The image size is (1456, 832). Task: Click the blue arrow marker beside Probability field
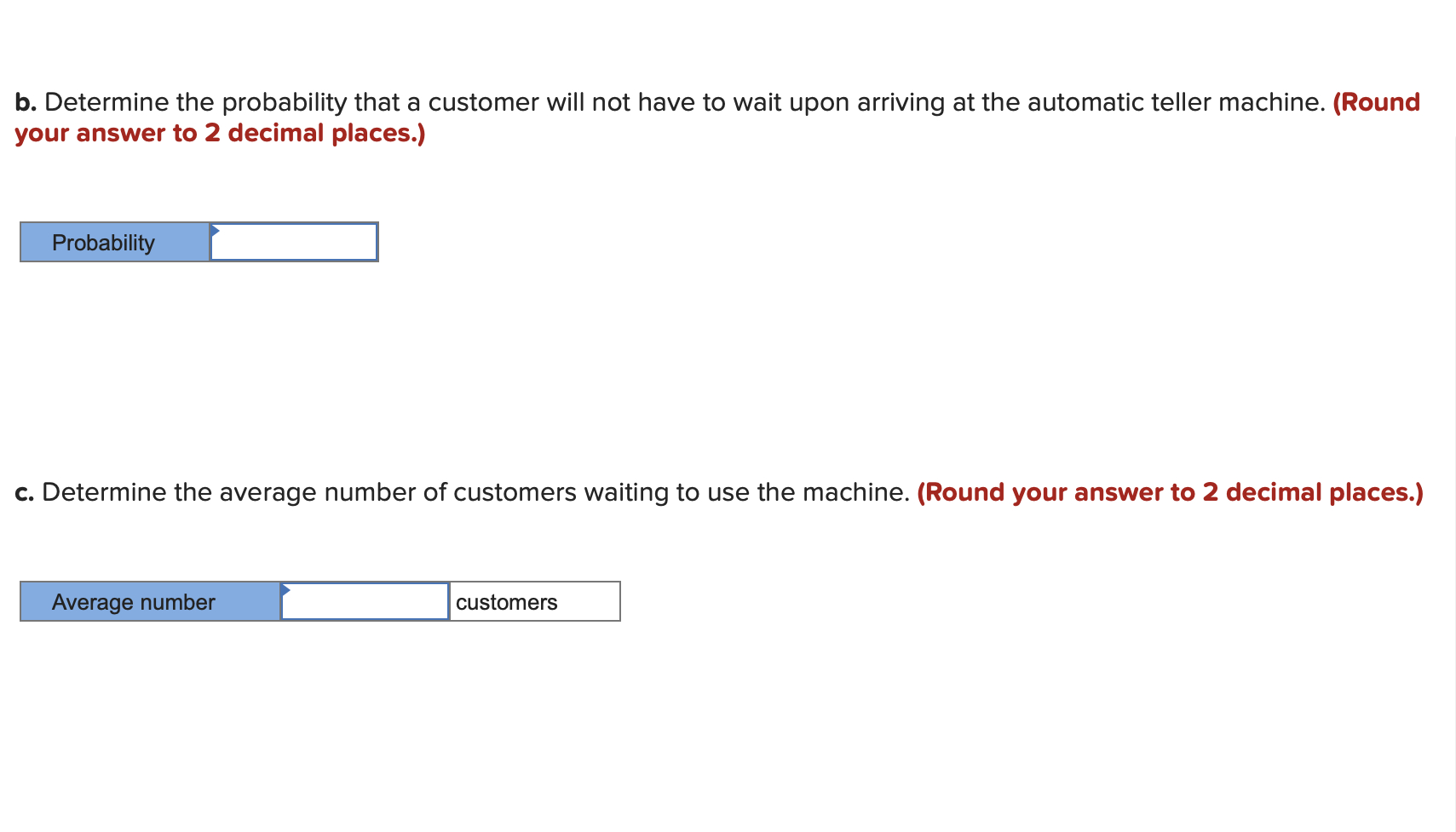(x=216, y=231)
